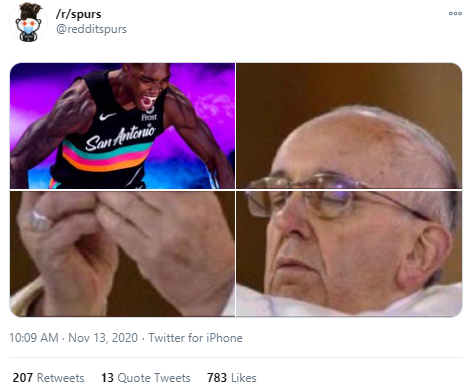
Task: Click the Retweets count number 207
Action: pos(23,378)
